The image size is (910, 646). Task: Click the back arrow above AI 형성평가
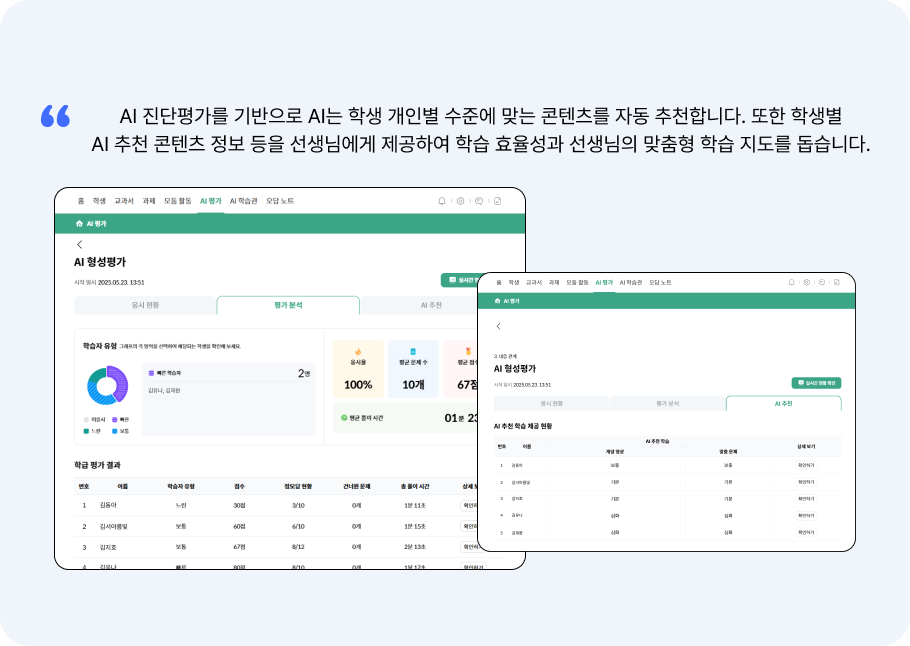click(78, 243)
